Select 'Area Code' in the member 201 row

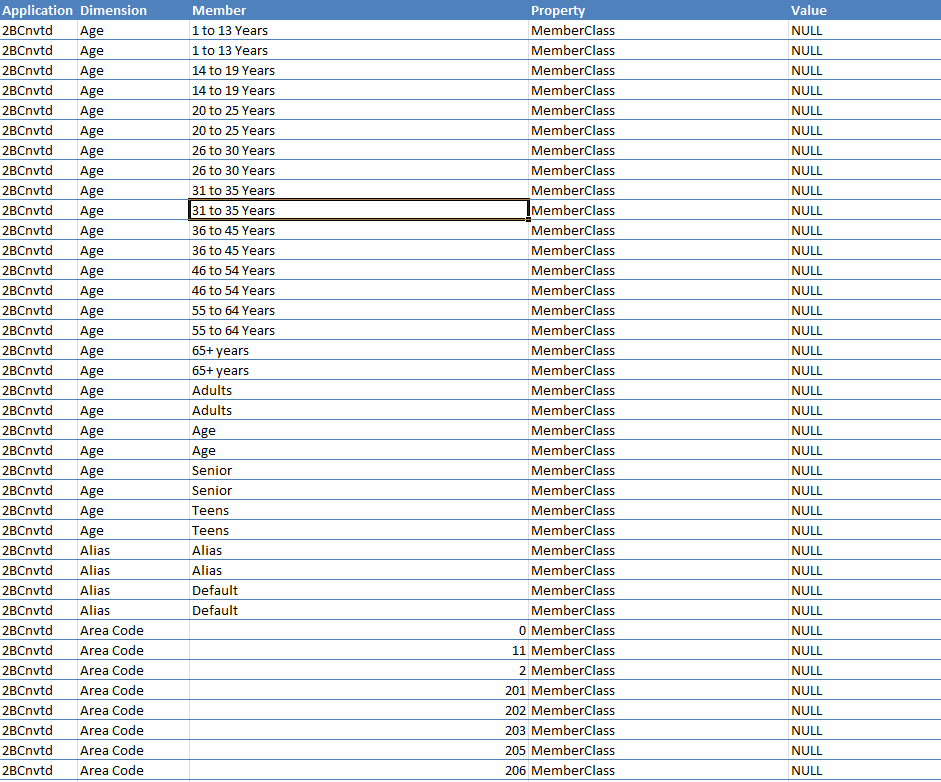tap(133, 691)
